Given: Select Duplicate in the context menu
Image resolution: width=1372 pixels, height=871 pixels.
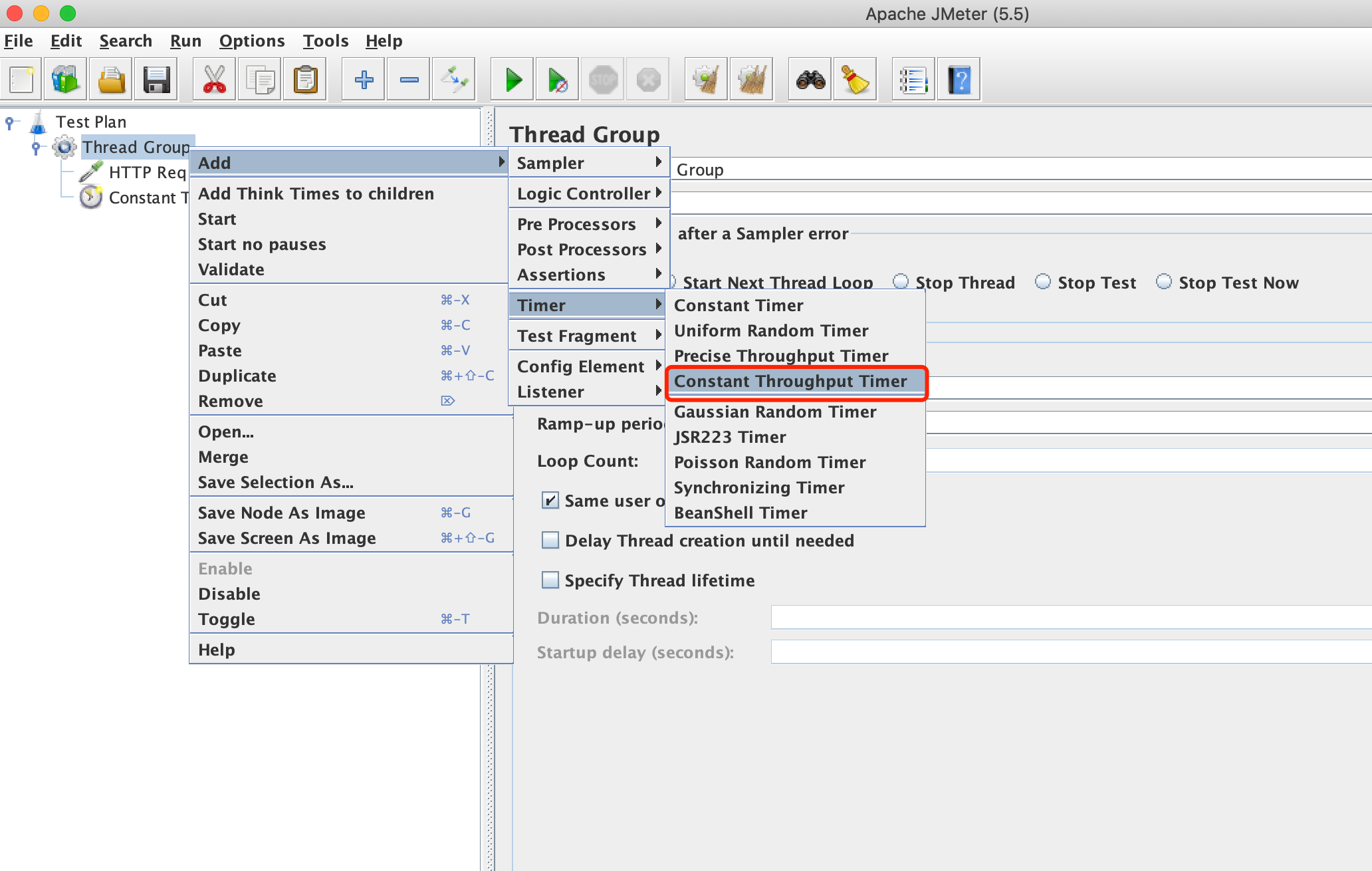Looking at the screenshot, I should pos(237,376).
